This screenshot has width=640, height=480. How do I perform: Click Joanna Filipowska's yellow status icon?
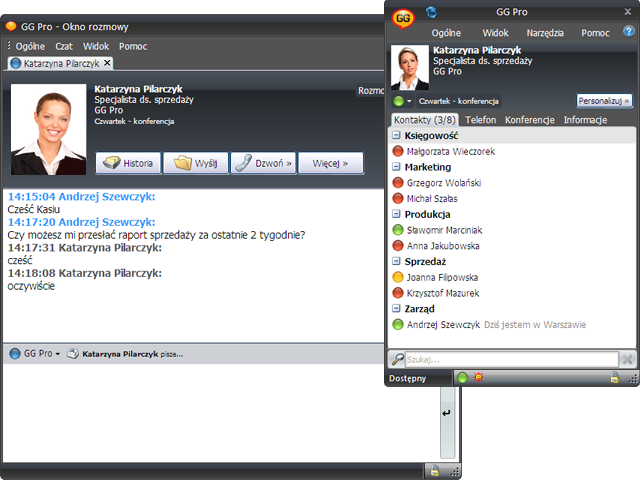click(x=398, y=277)
